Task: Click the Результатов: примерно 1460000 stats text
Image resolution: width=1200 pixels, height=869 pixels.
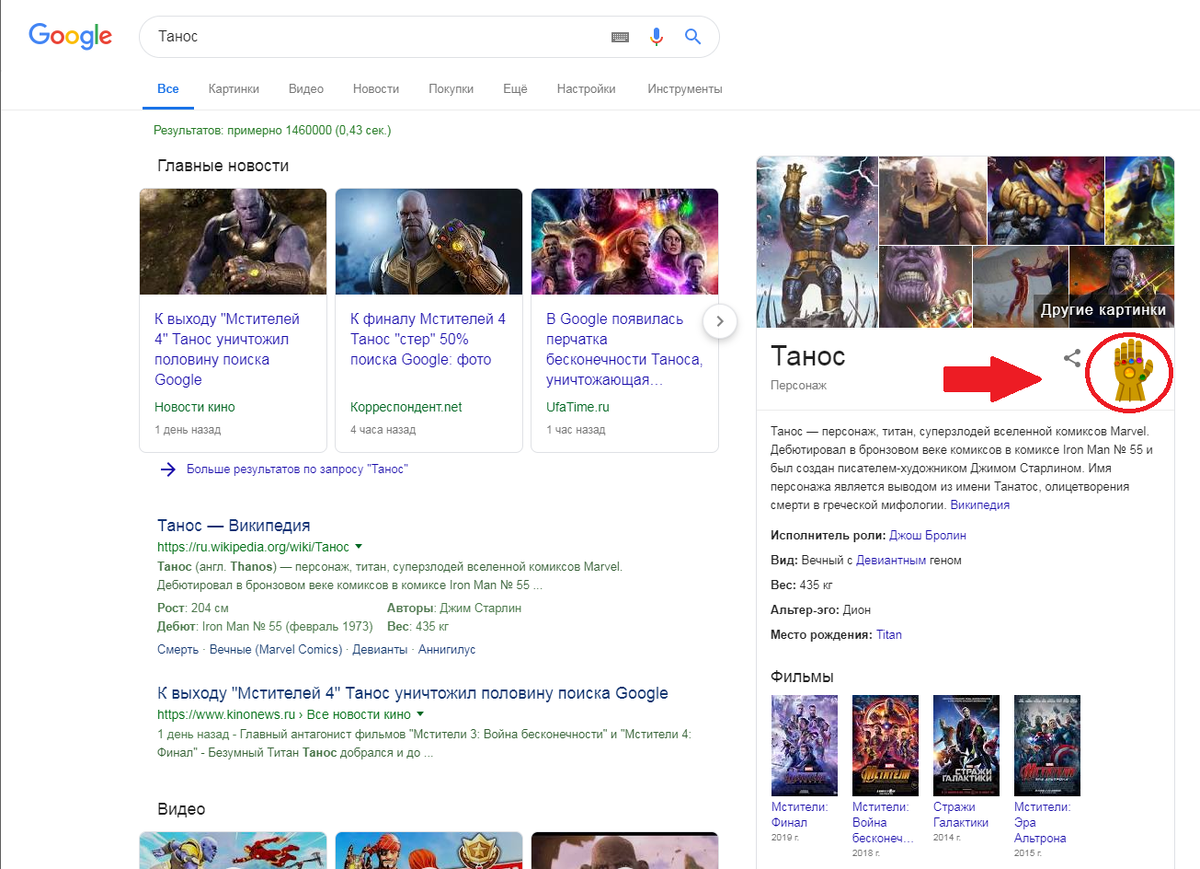Action: click(272, 130)
